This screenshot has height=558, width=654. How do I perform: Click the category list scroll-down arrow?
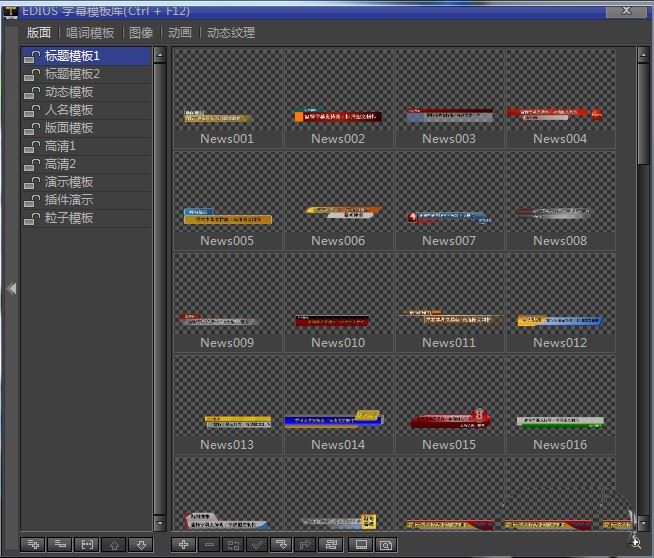point(160,523)
